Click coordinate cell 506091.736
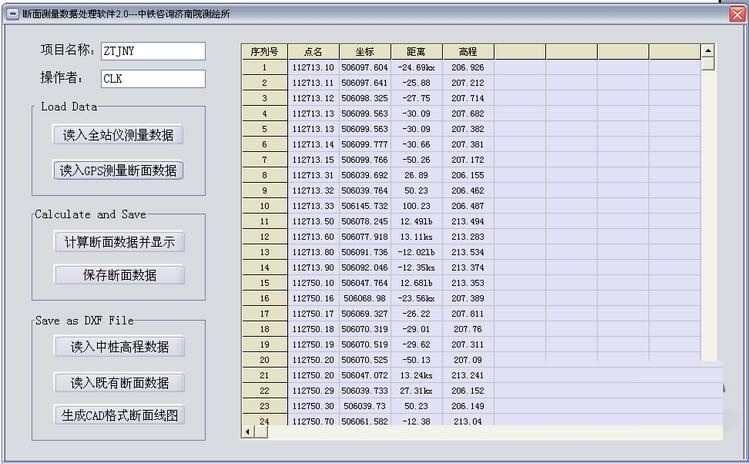 pyautogui.click(x=365, y=252)
